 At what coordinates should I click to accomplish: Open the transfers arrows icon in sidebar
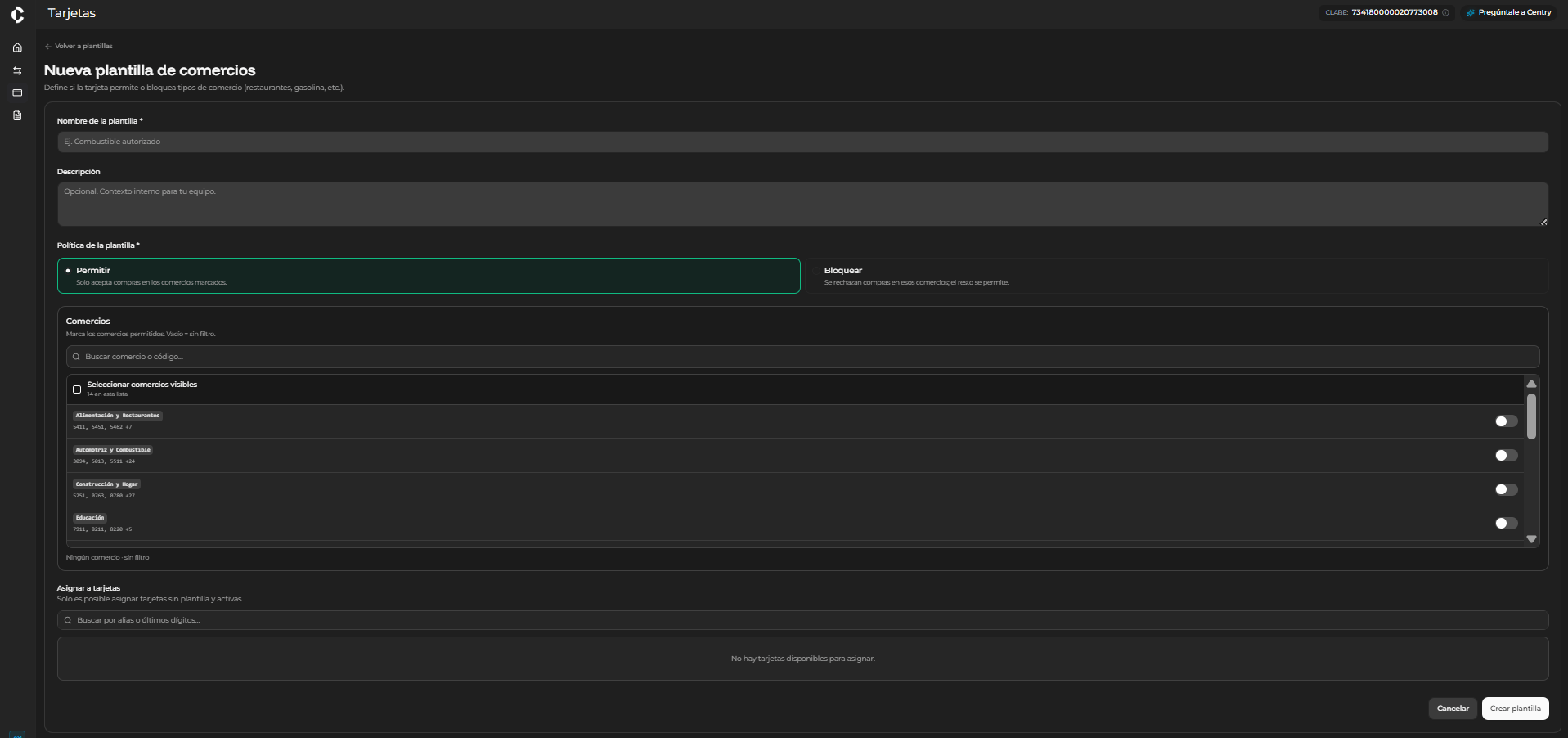coord(17,70)
